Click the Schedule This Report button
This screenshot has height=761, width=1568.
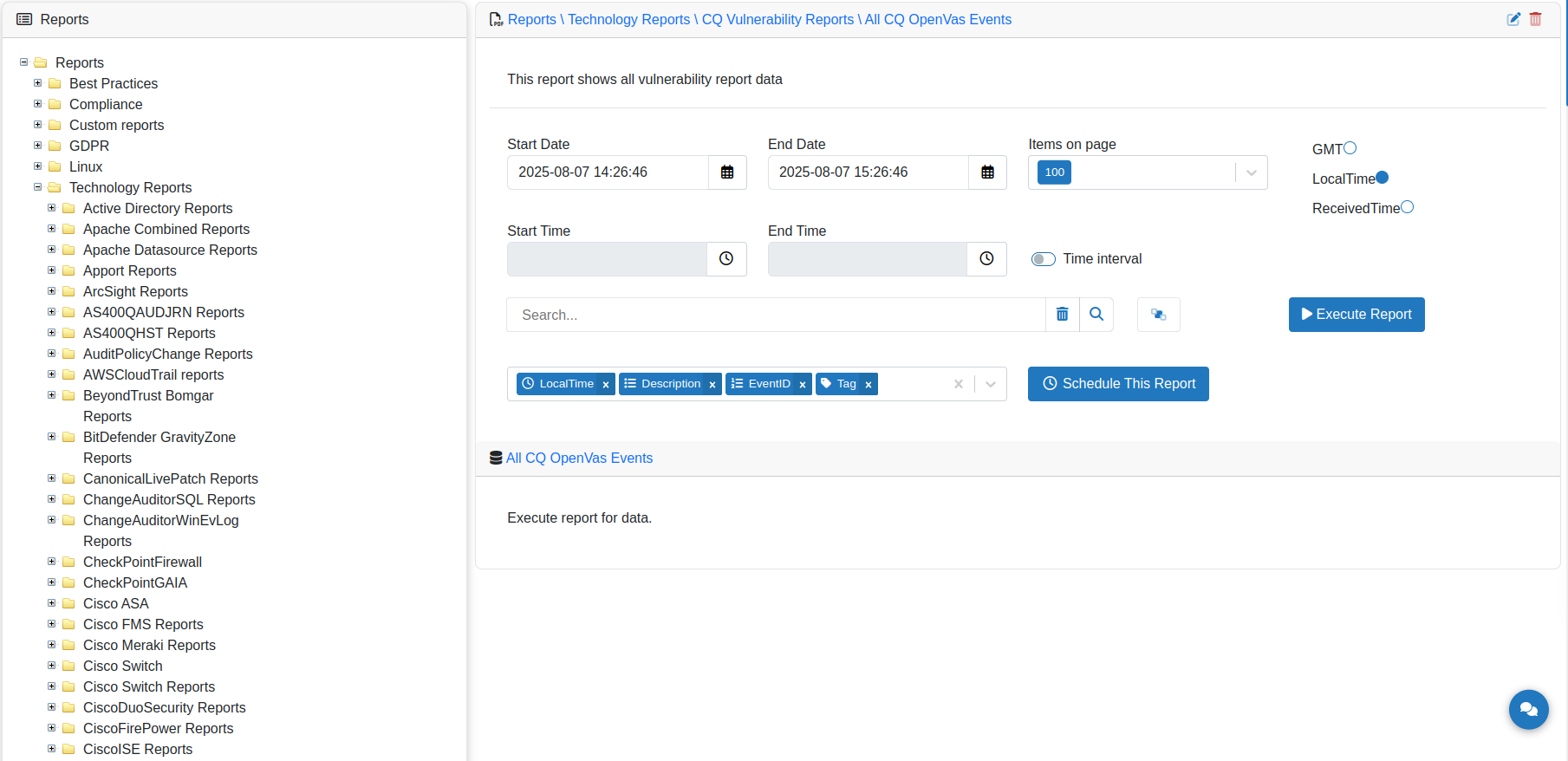[1118, 384]
